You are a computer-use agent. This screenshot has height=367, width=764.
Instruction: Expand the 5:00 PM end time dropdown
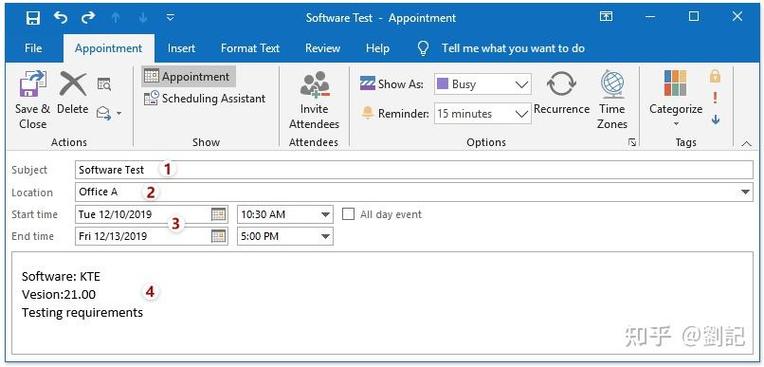[x=285, y=236]
